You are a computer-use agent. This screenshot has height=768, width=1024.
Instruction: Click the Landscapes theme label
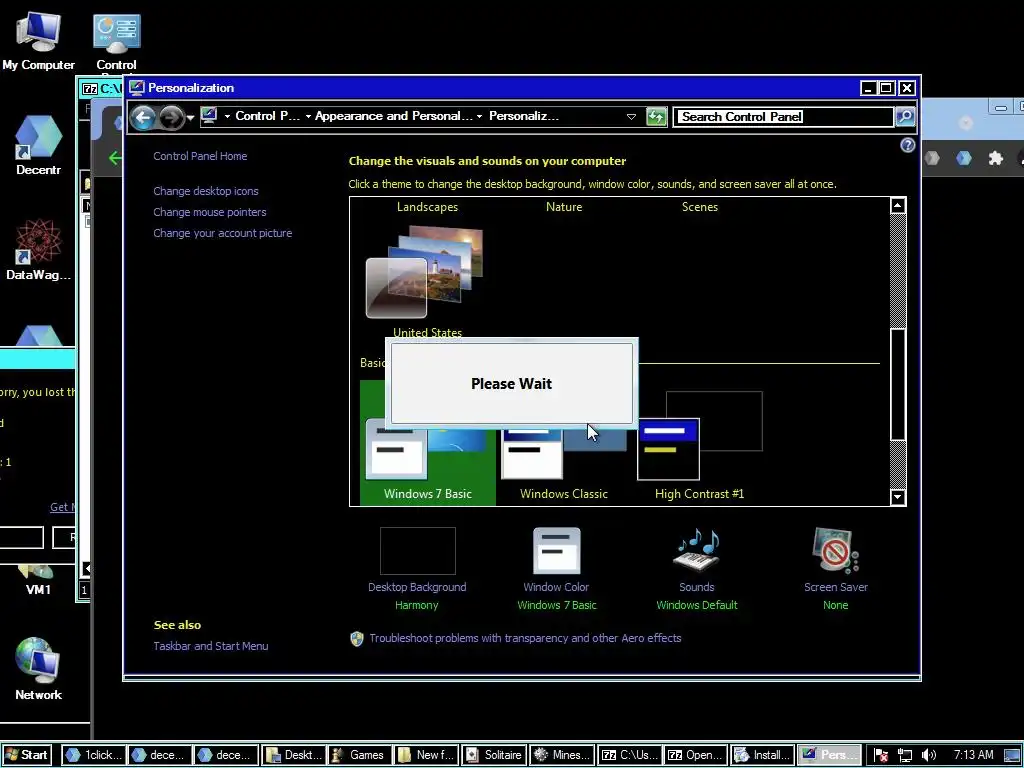tap(427, 207)
